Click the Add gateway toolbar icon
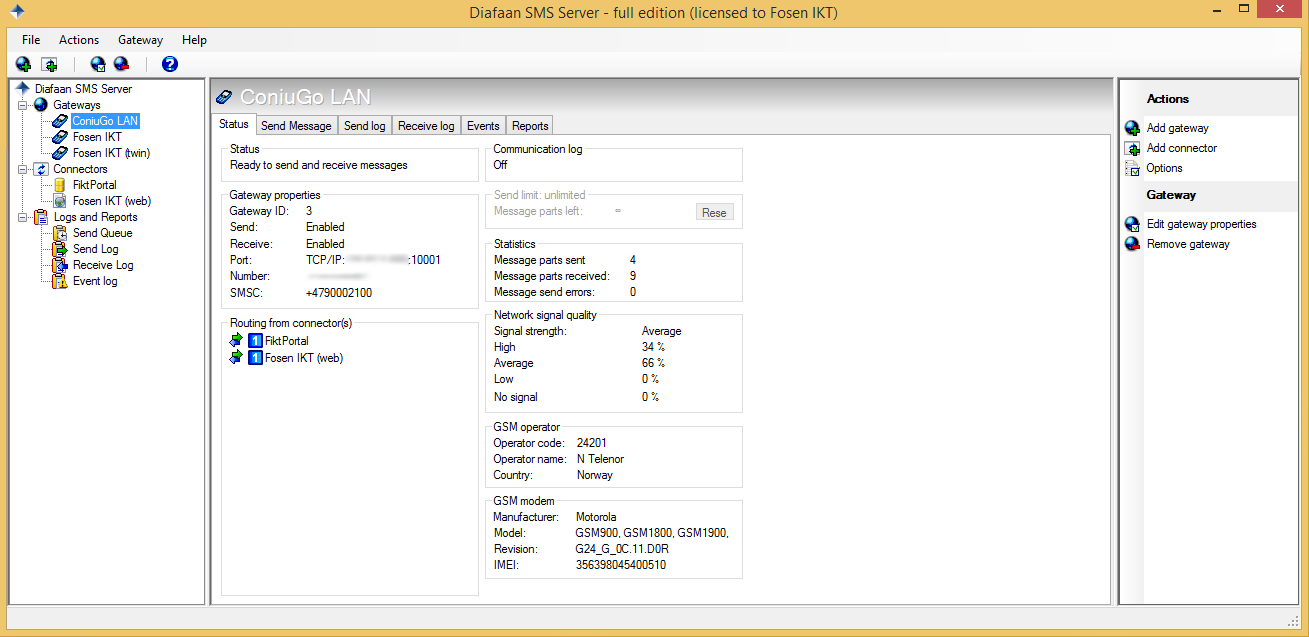Image resolution: width=1309 pixels, height=637 pixels. (24, 64)
